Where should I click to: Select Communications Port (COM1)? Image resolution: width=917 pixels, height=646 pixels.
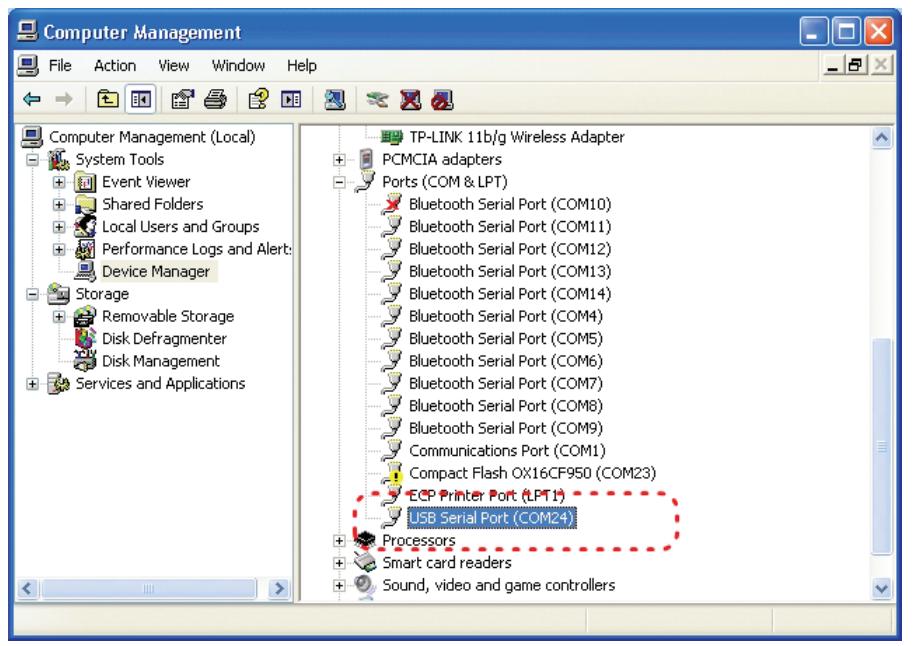pyautogui.click(x=507, y=451)
